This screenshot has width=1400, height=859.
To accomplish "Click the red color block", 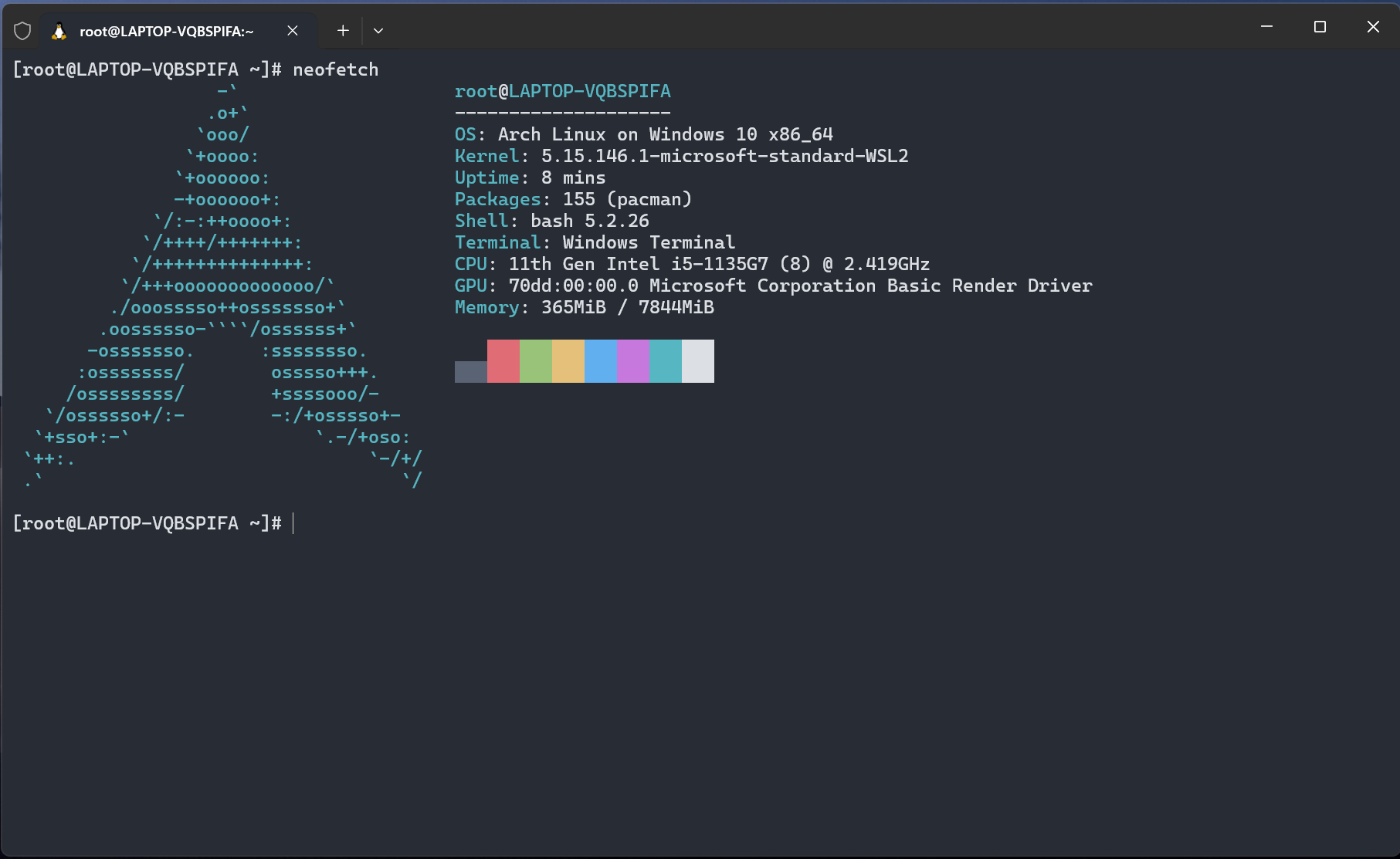I will [503, 361].
